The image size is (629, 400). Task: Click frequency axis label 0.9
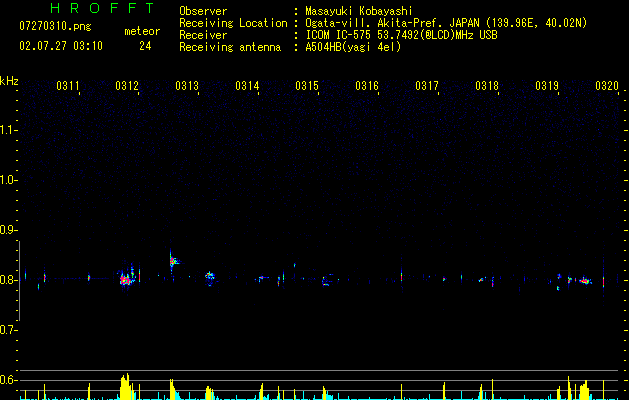point(8,230)
